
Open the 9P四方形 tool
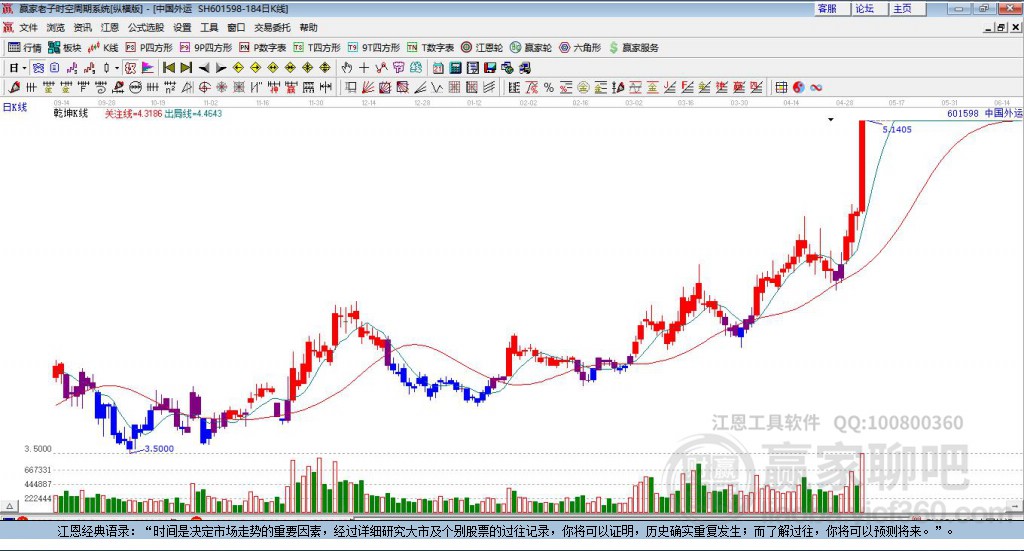tap(206, 48)
